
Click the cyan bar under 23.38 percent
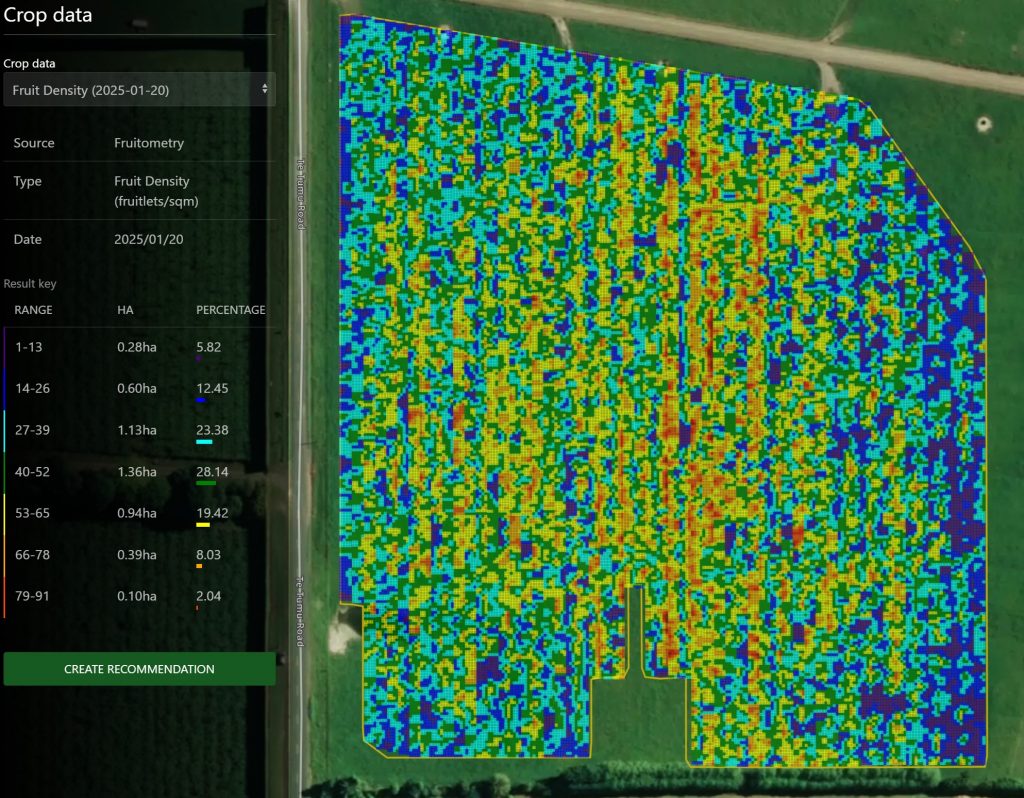click(204, 442)
